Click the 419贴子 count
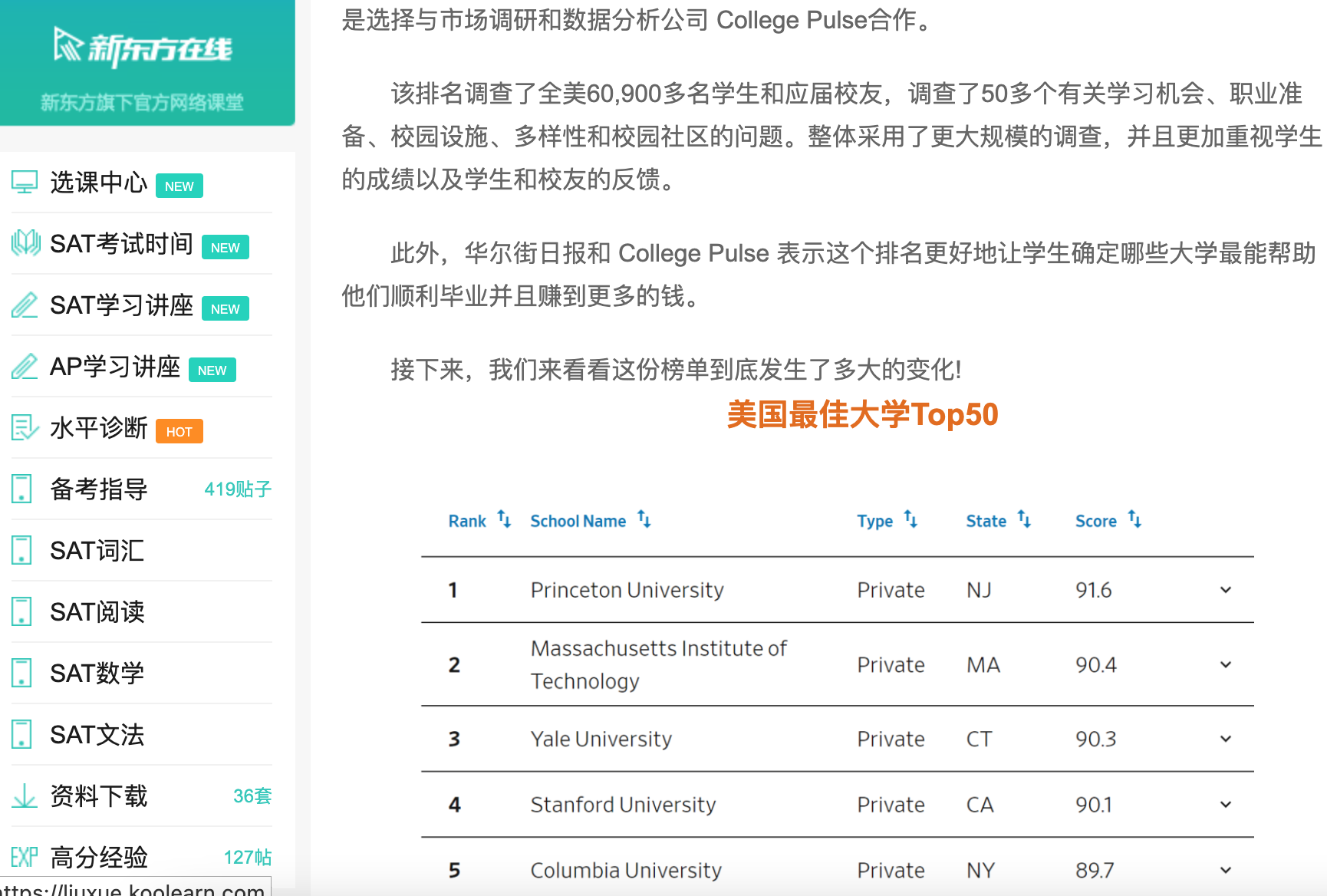This screenshot has height=896, width=1327. tap(238, 489)
